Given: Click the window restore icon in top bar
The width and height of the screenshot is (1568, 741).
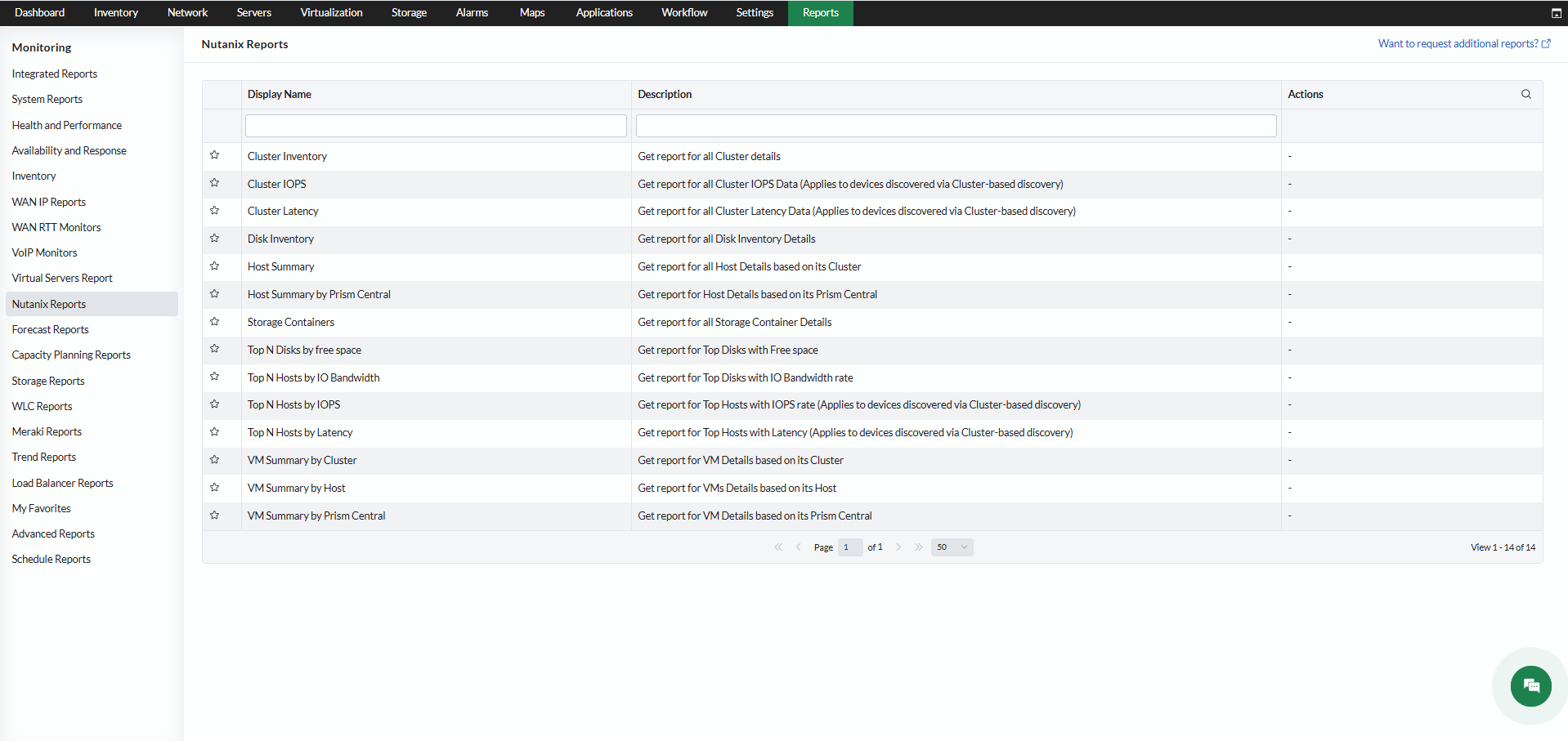Looking at the screenshot, I should click(x=1557, y=13).
